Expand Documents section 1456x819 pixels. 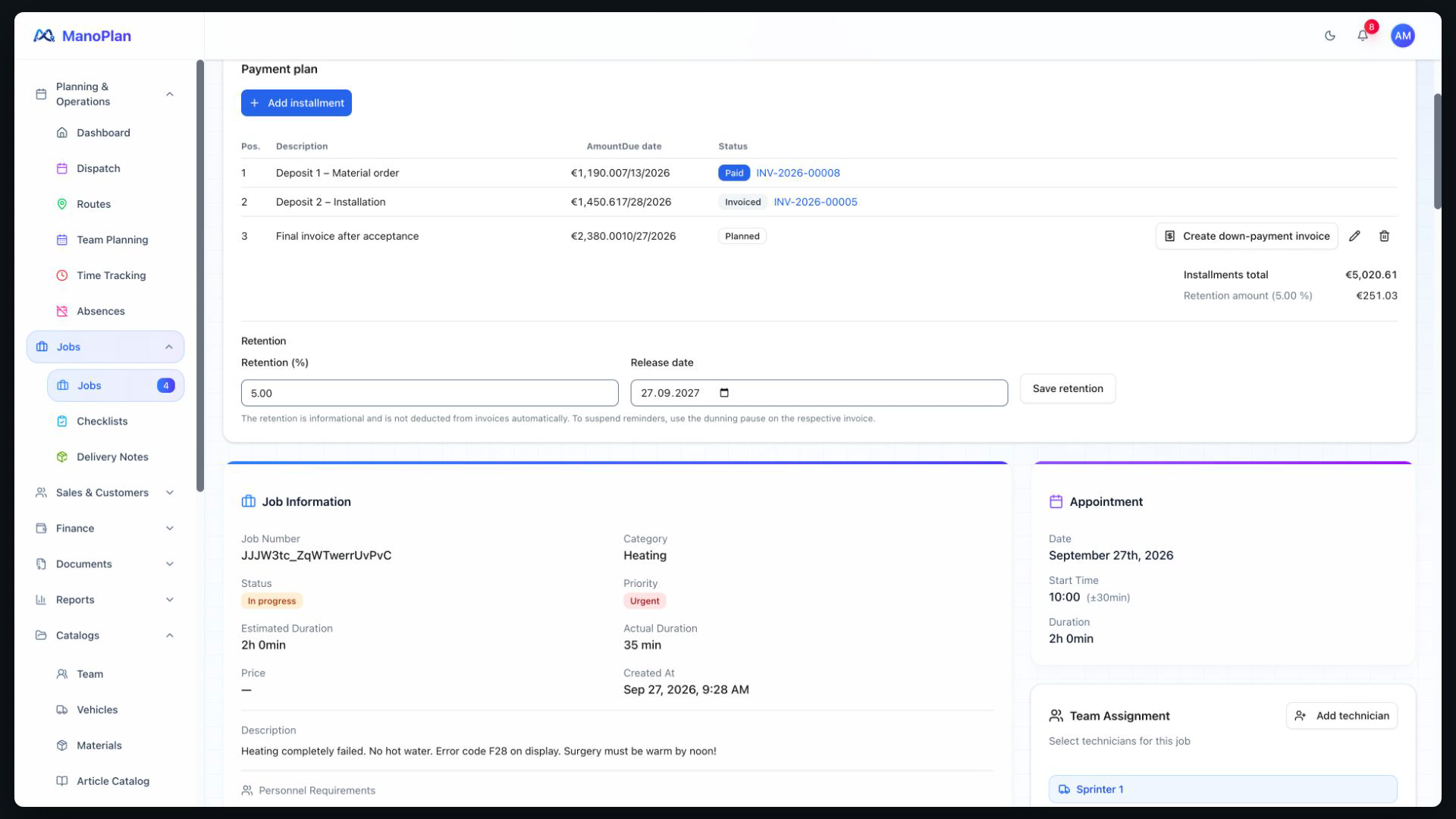pos(105,564)
